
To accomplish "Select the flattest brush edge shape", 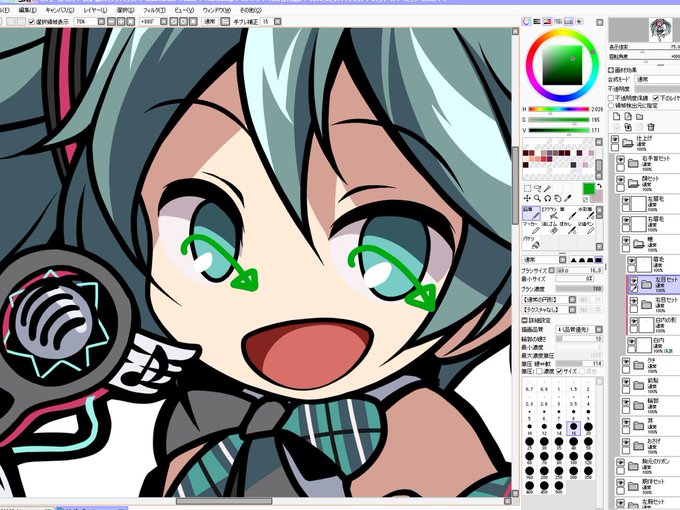I will tap(599, 260).
